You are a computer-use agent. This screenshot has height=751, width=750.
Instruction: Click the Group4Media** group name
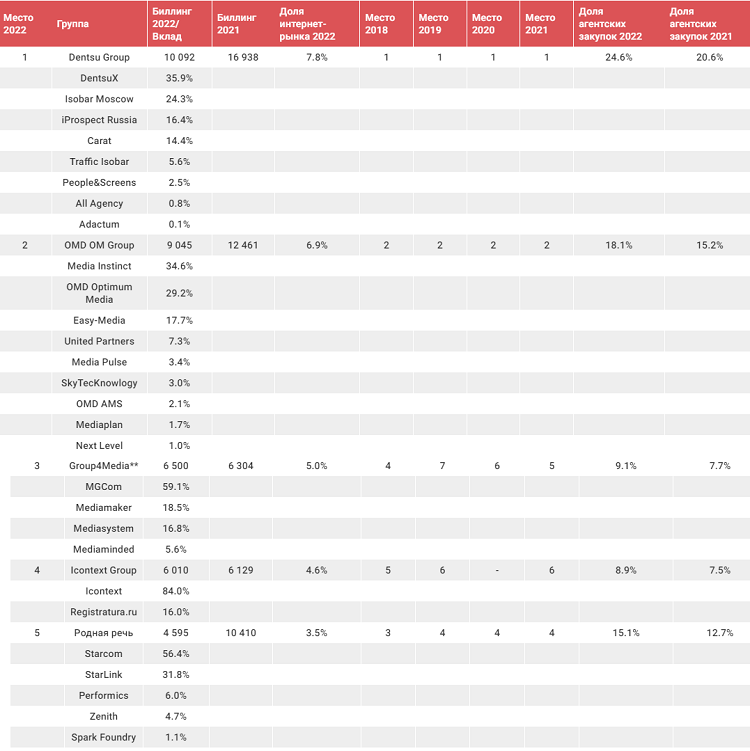click(x=103, y=466)
